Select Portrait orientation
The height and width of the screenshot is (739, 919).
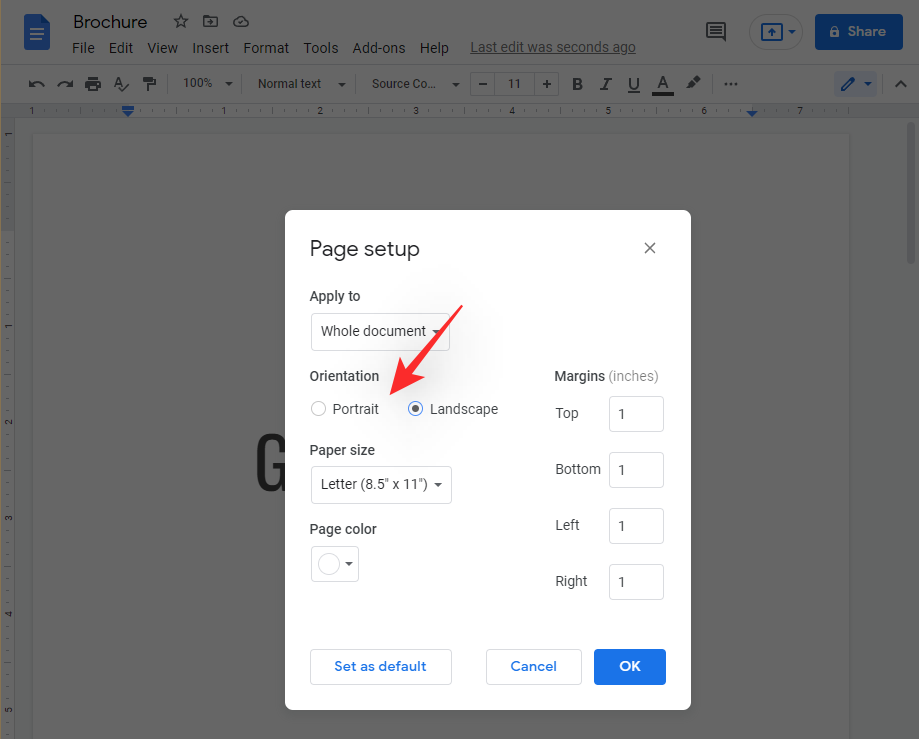coord(319,409)
